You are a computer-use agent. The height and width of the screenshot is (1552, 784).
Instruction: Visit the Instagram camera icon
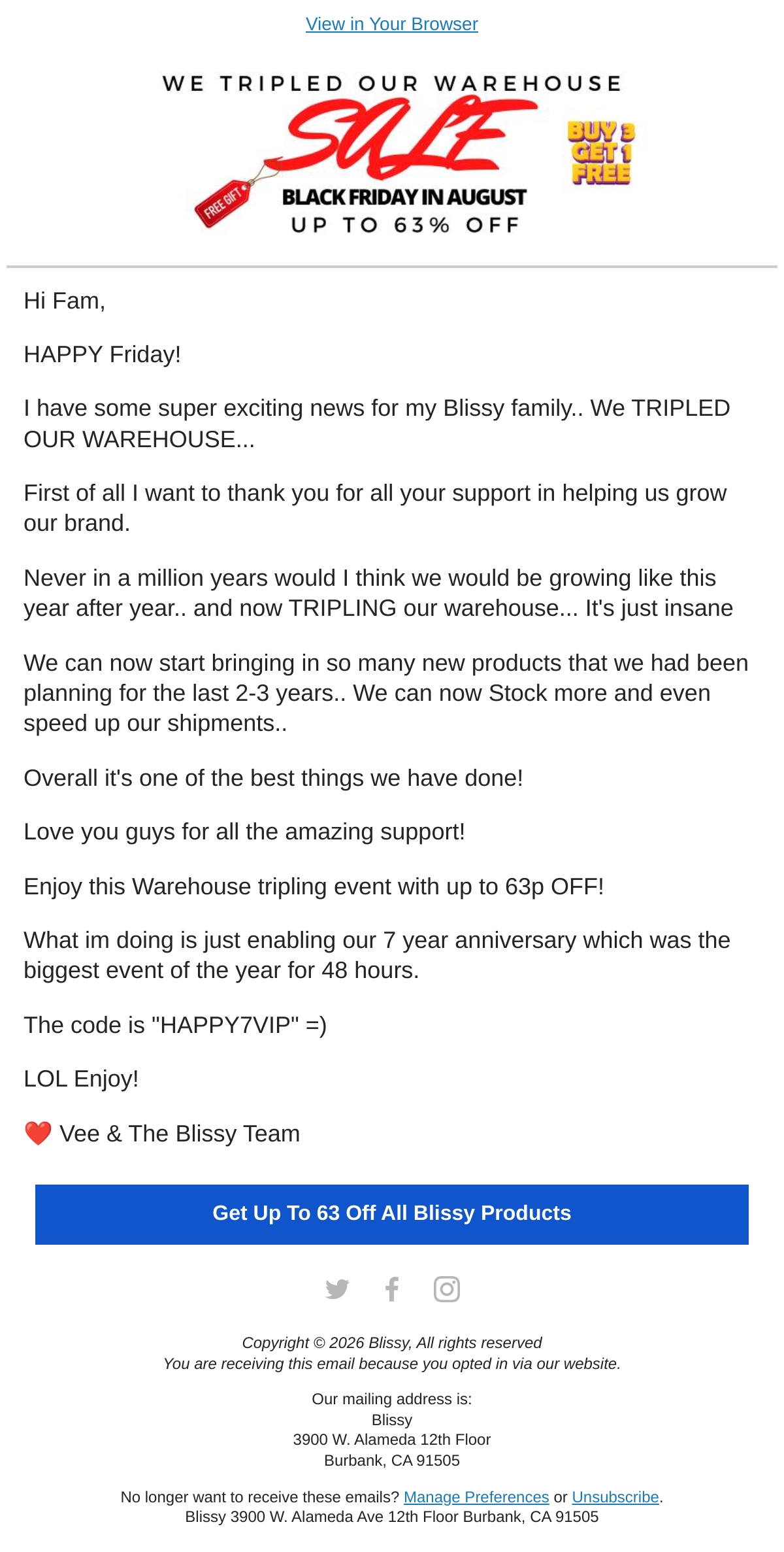[x=447, y=1289]
